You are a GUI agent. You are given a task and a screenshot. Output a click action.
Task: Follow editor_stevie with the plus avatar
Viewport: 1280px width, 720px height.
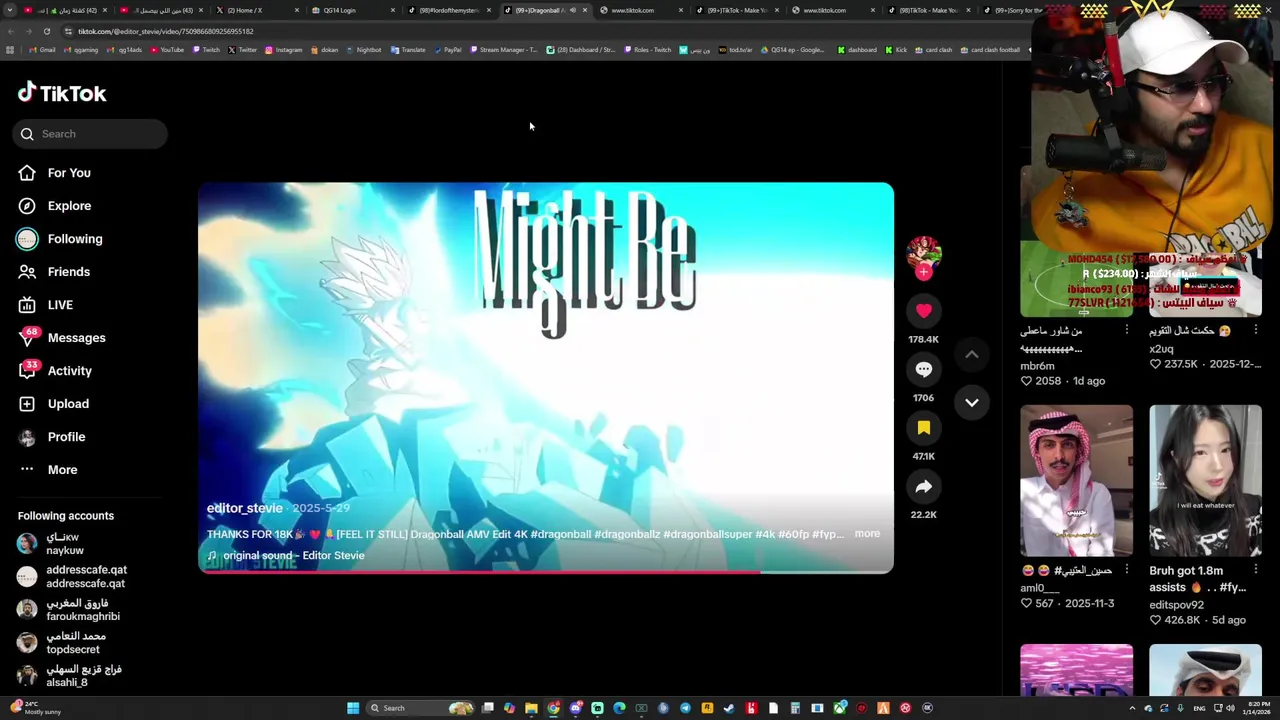pos(923,272)
